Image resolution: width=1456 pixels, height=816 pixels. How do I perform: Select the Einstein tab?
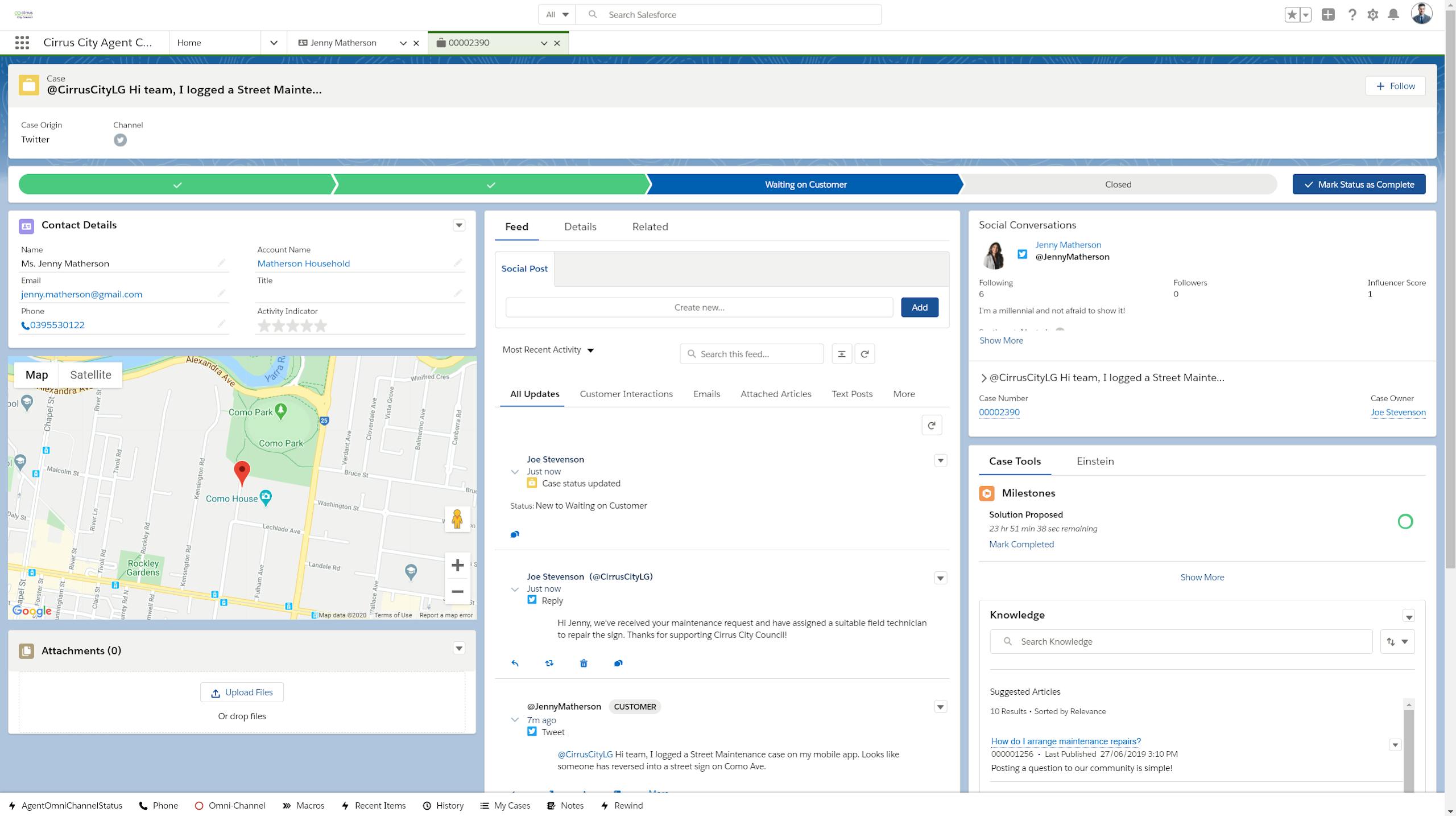1095,461
